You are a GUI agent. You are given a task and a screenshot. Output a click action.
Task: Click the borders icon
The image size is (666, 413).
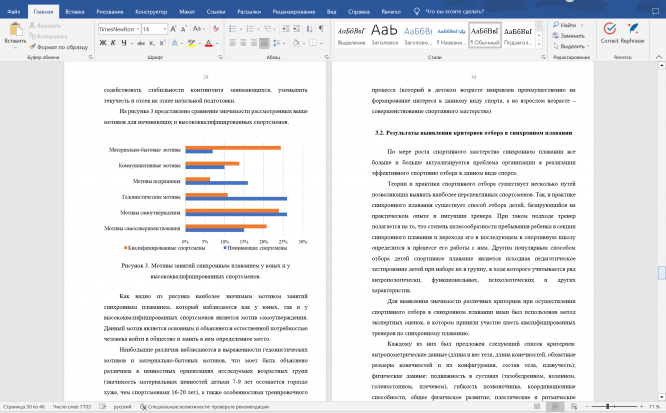tap(313, 43)
